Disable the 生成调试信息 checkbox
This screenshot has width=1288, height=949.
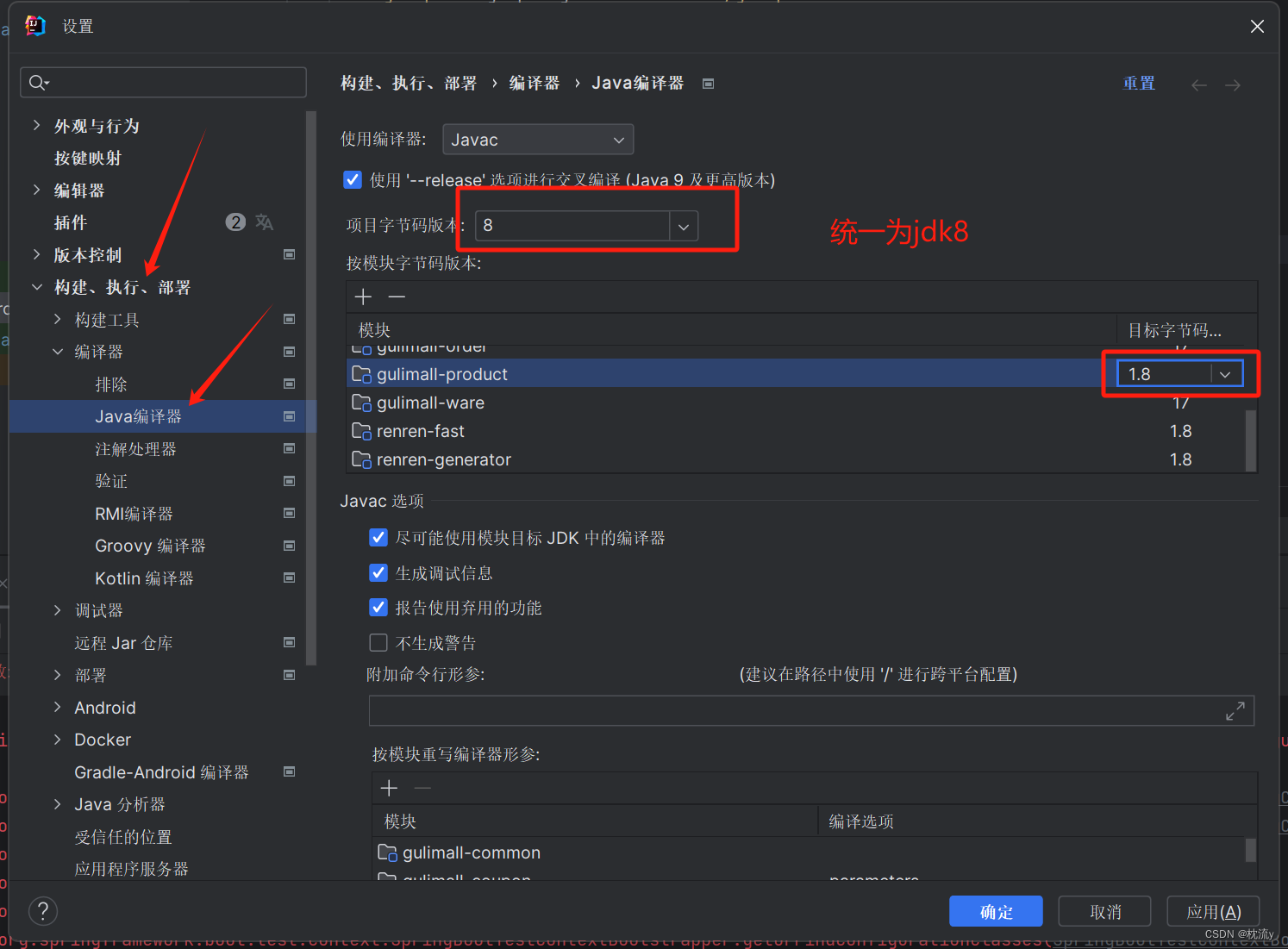[378, 572]
